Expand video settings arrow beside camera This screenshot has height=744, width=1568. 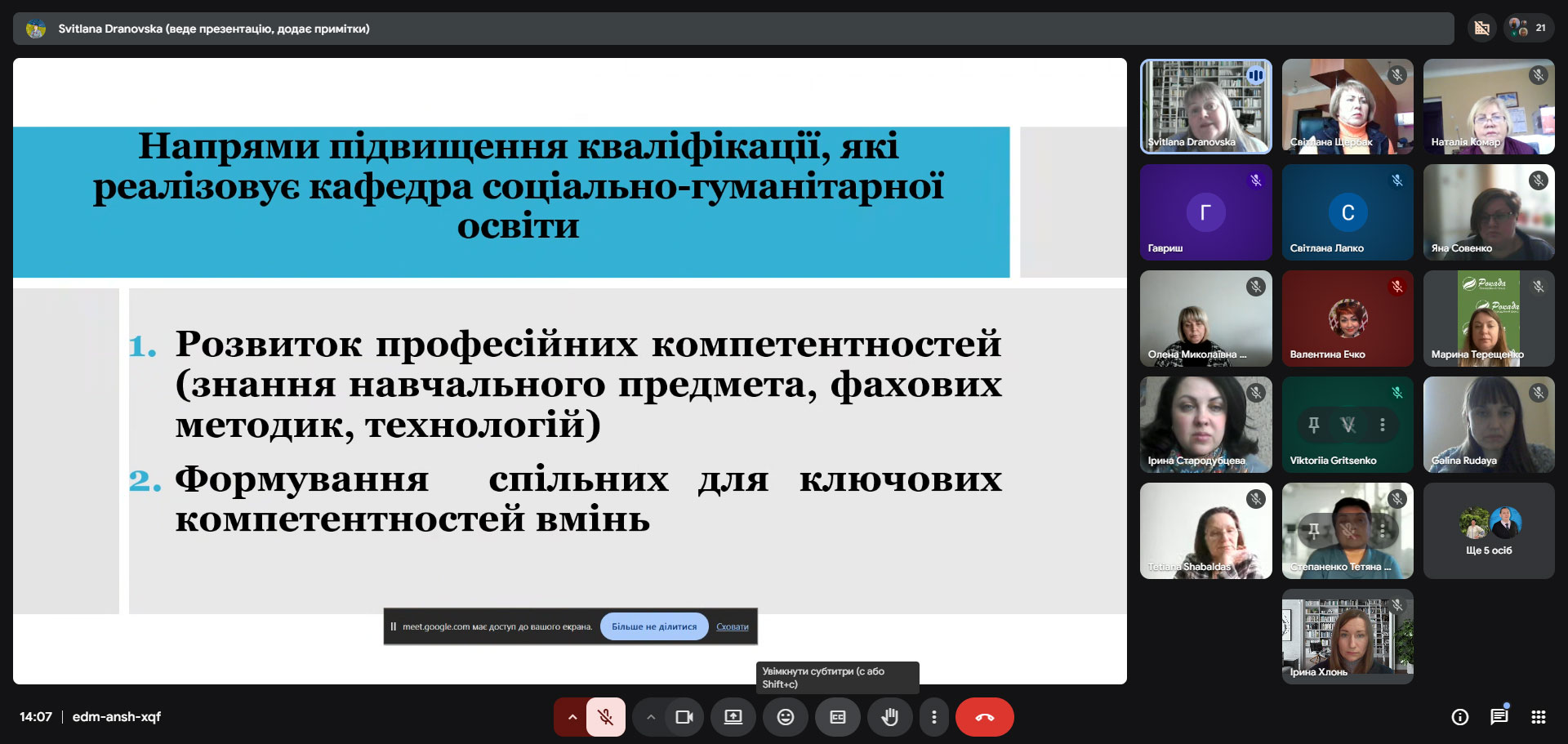coord(651,717)
